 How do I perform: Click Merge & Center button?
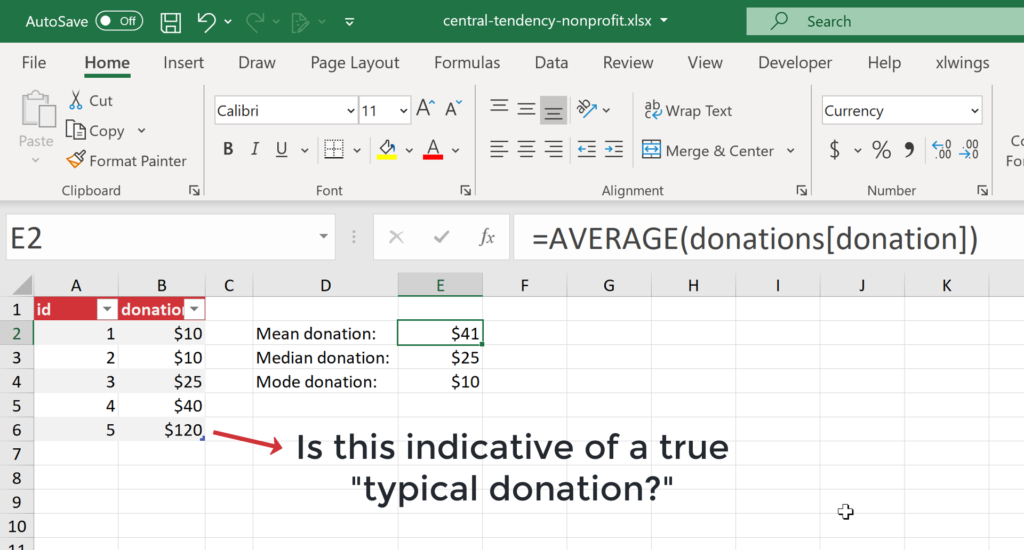click(708, 151)
